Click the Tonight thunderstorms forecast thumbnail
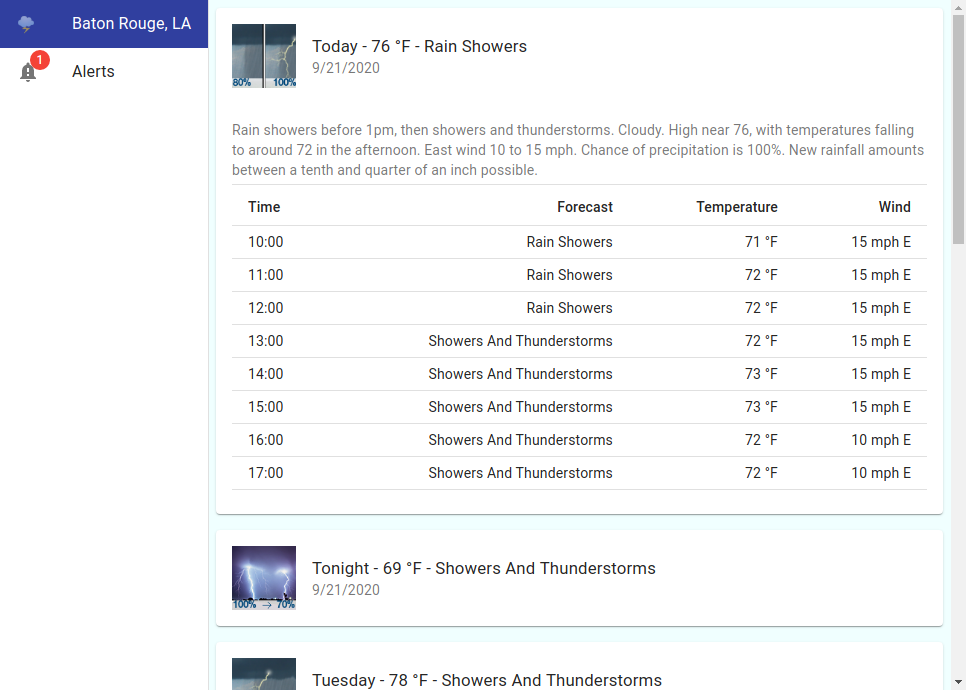Viewport: 966px width, 690px height. pos(264,578)
